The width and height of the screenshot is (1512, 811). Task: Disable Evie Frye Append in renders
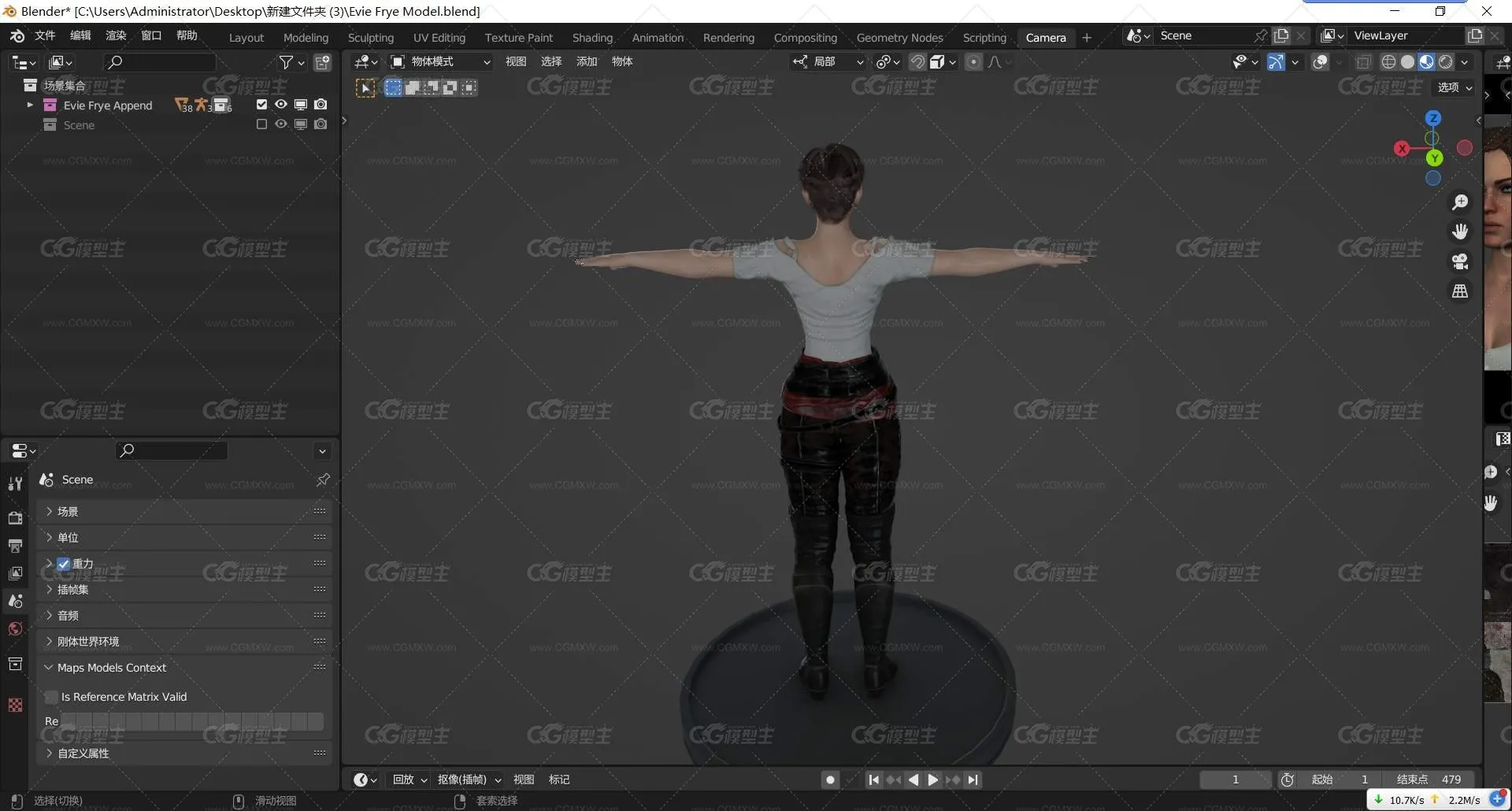point(321,105)
